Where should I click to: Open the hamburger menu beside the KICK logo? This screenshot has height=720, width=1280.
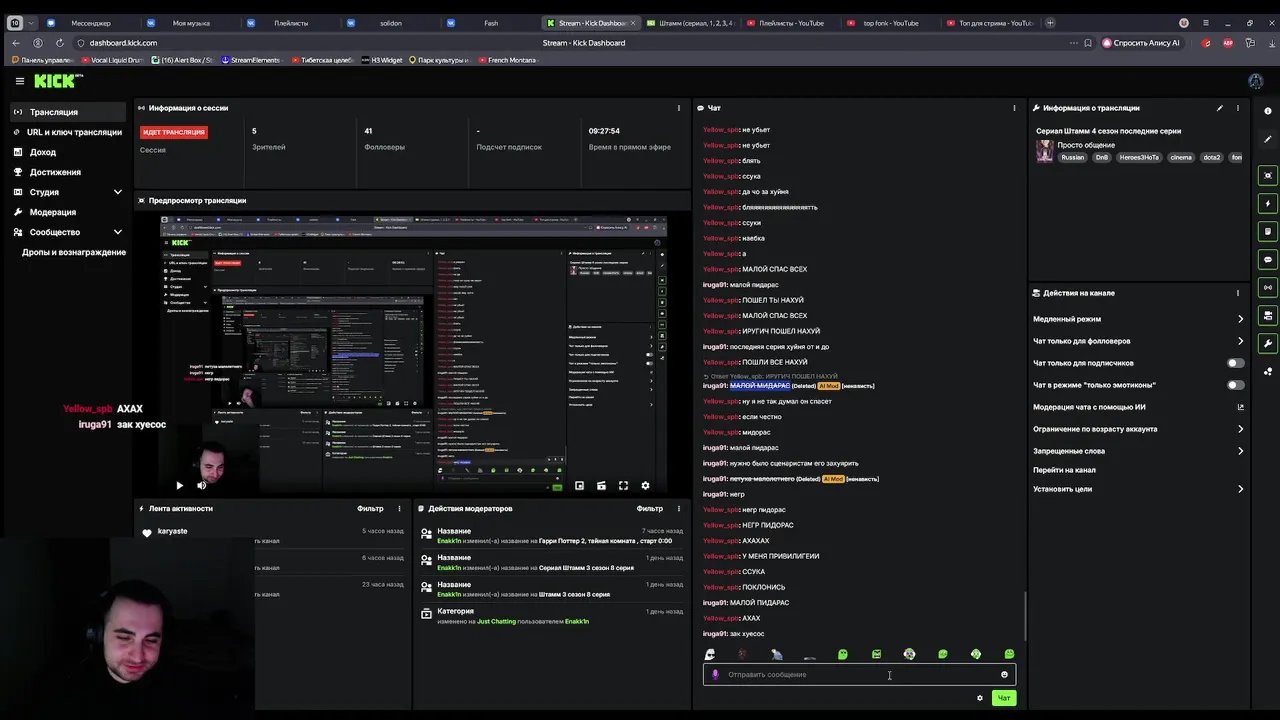(x=19, y=81)
